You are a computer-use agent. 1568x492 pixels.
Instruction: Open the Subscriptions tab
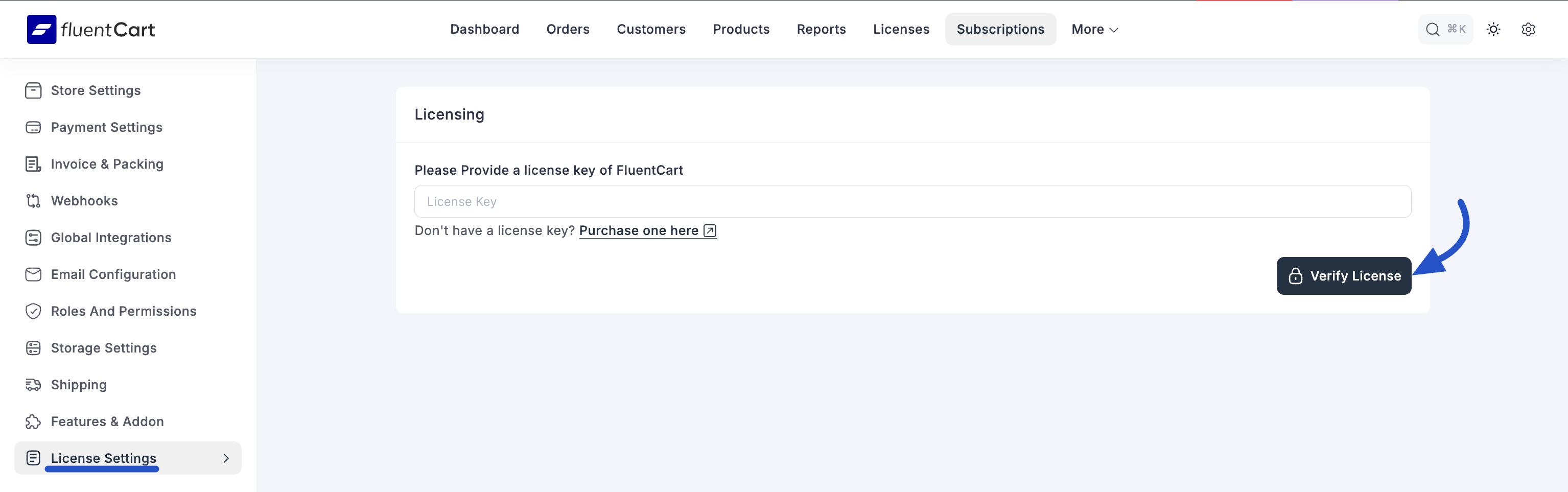click(x=1000, y=29)
